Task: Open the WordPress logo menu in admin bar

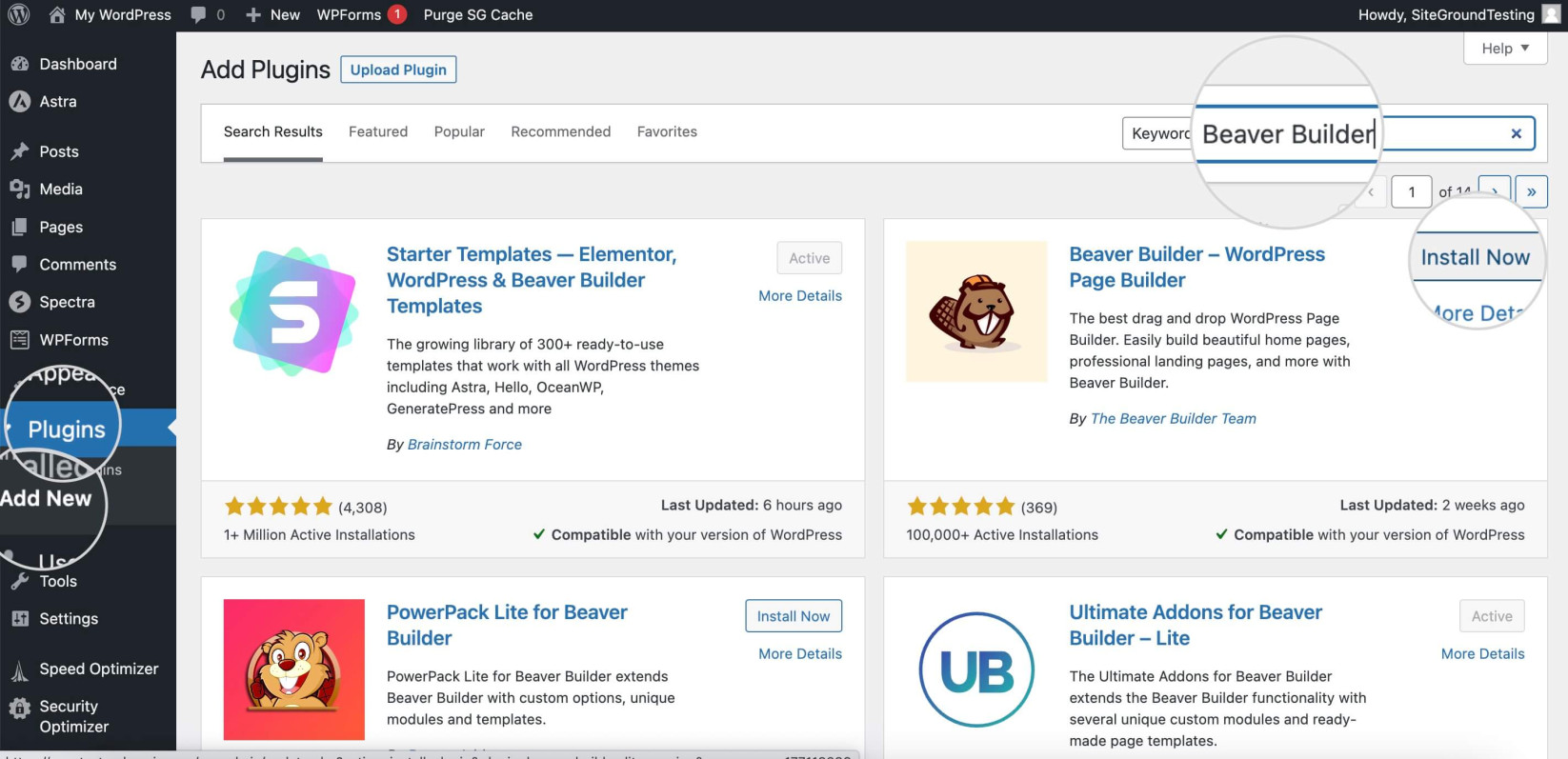Action: pyautogui.click(x=18, y=14)
